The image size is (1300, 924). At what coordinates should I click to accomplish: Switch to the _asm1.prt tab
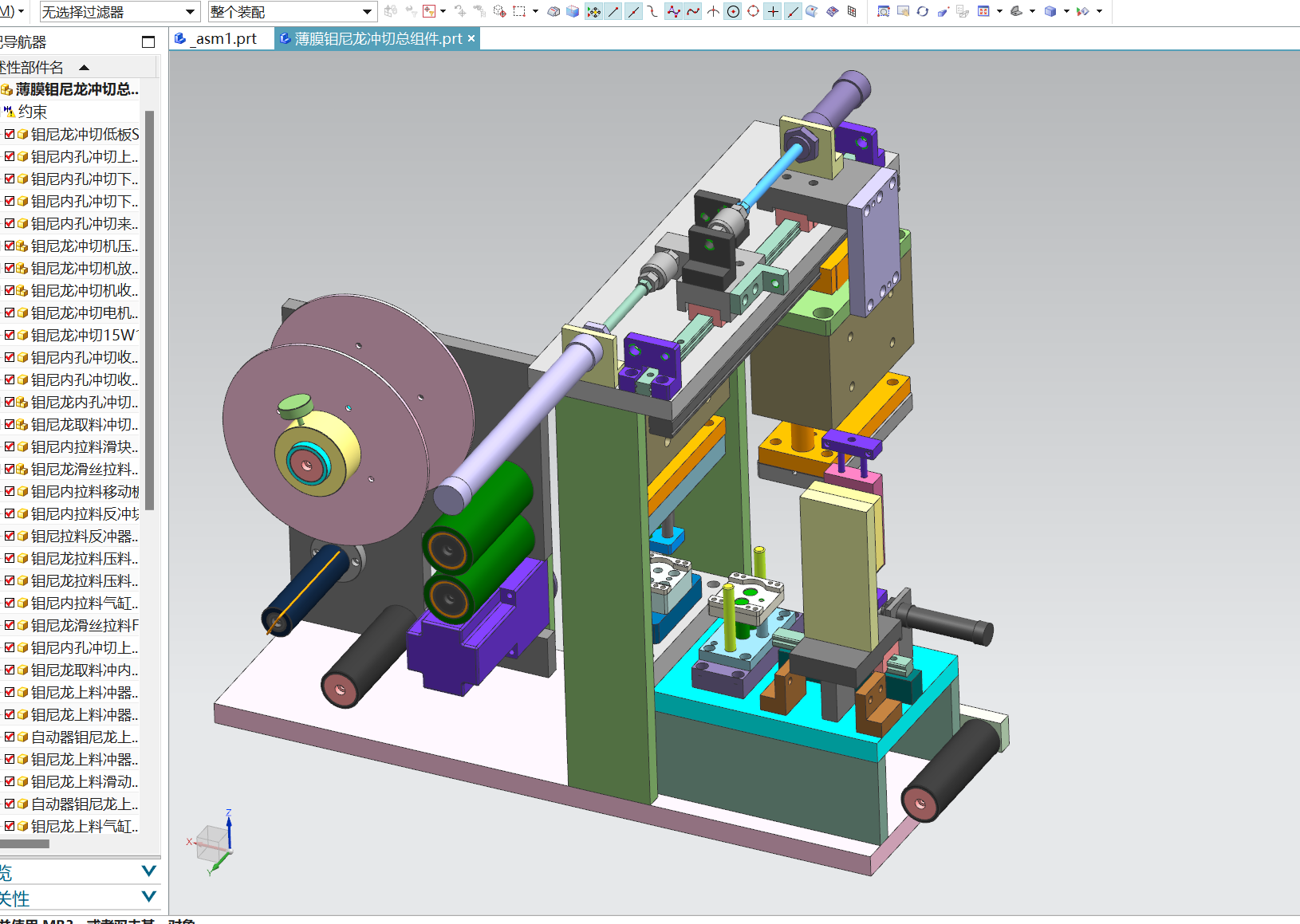pyautogui.click(x=217, y=38)
